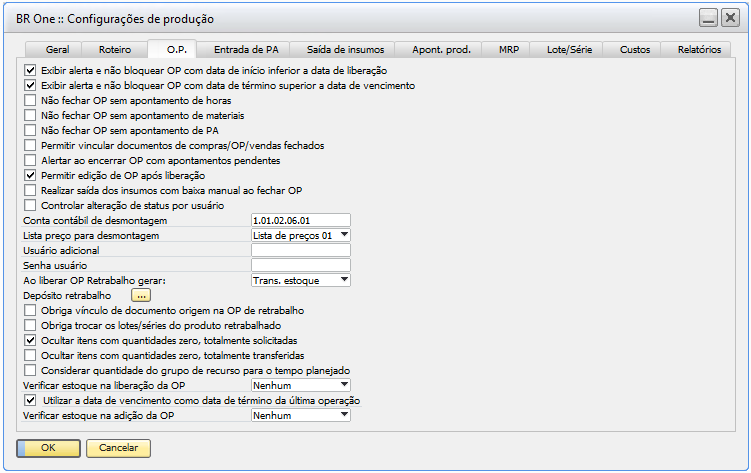Open the MRP tab
751x473 pixels.
click(509, 49)
